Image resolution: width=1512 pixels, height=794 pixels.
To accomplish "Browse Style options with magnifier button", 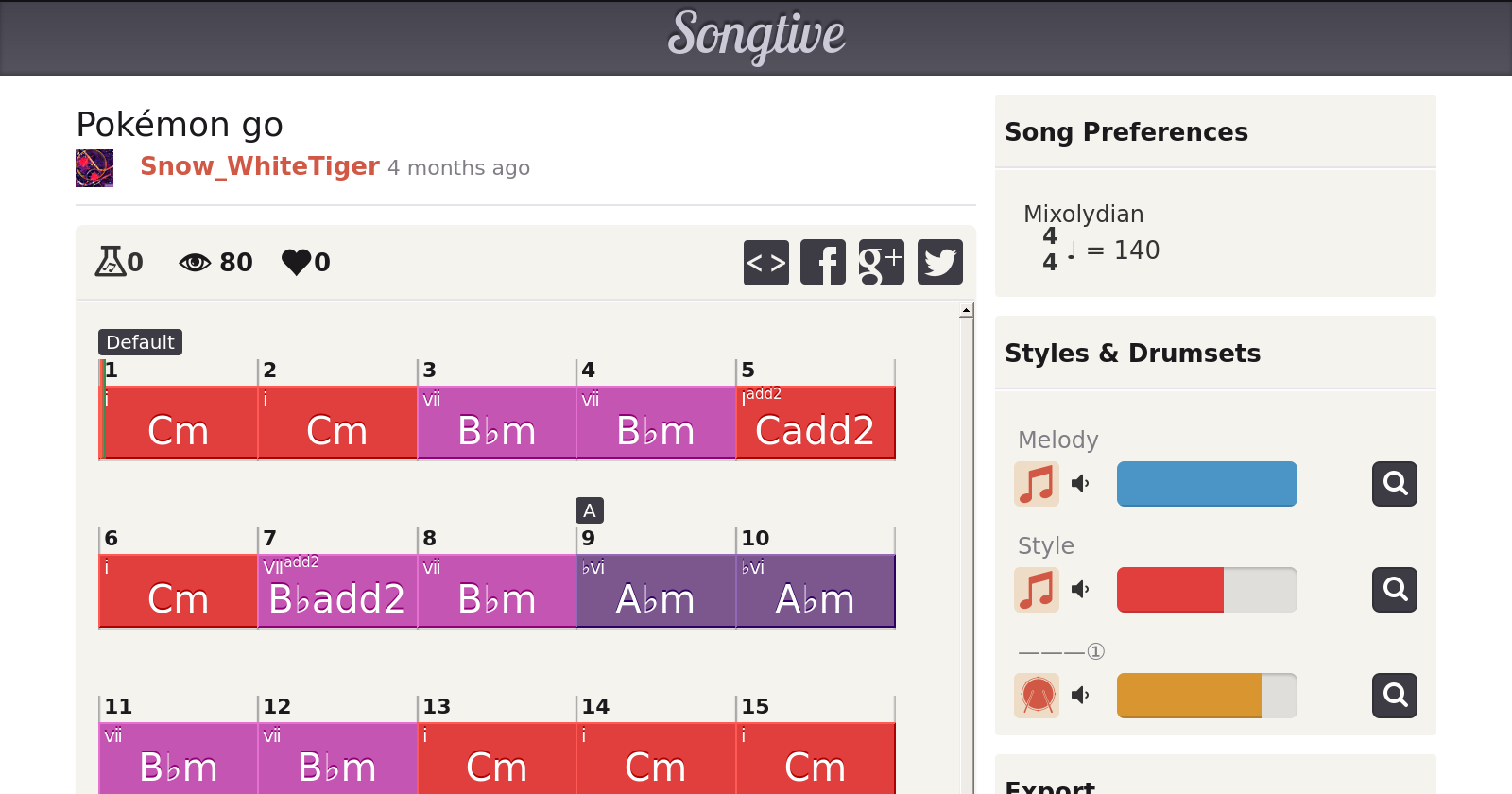I will tap(1394, 590).
